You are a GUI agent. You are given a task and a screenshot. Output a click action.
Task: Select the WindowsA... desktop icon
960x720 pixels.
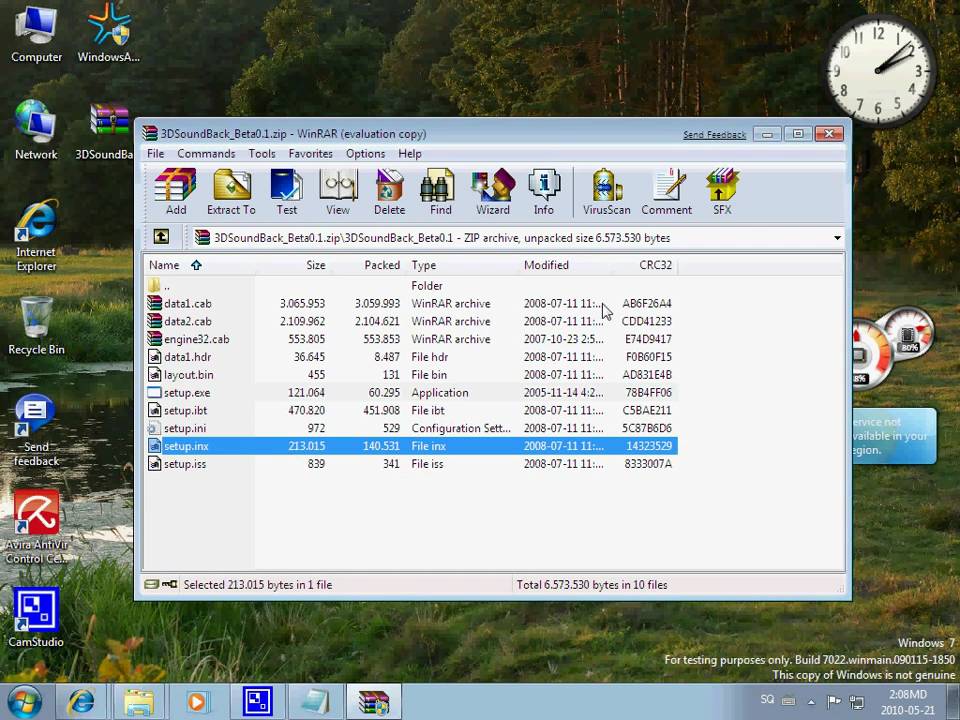[x=109, y=34]
